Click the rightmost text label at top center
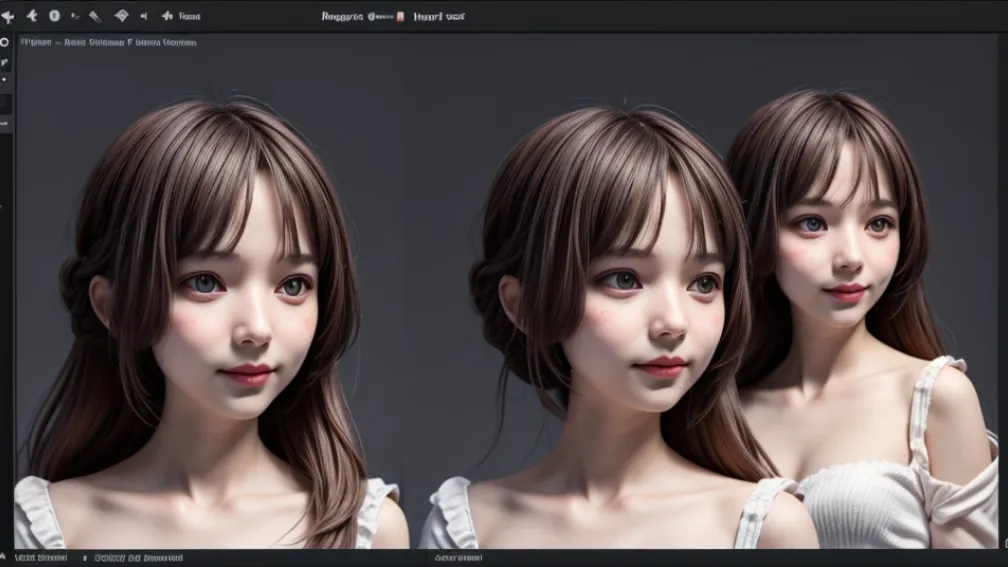 tap(440, 16)
